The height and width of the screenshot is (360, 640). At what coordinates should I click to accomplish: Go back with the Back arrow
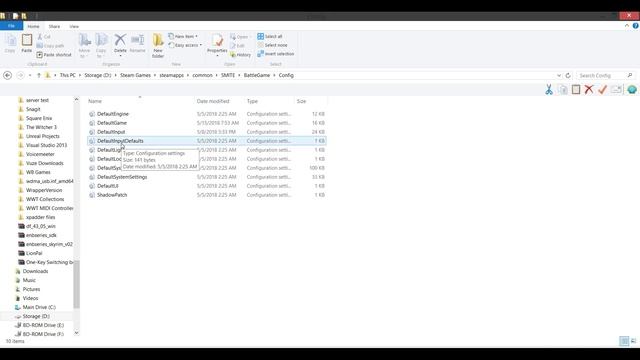point(7,75)
